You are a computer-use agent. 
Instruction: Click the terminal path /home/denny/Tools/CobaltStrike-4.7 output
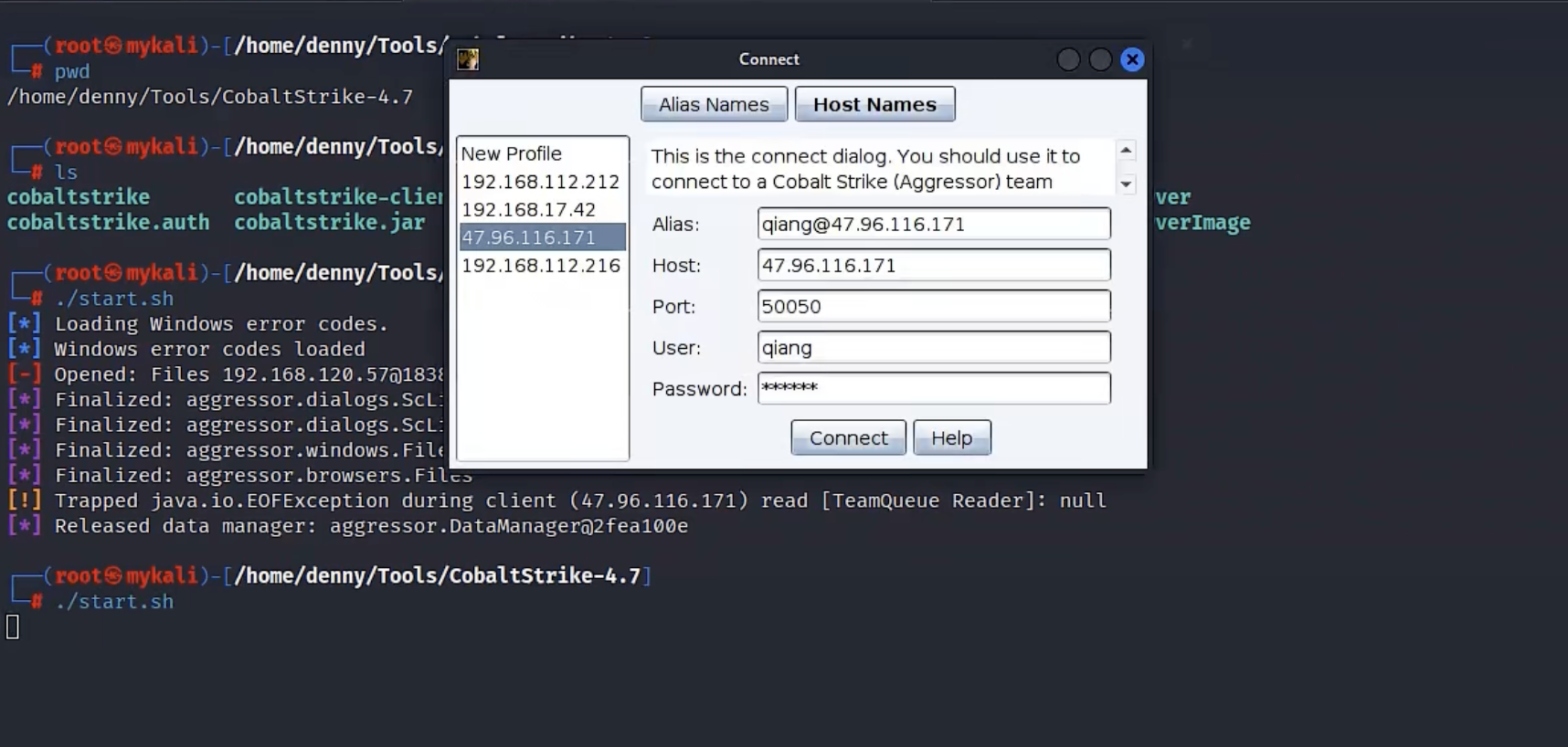(x=210, y=97)
